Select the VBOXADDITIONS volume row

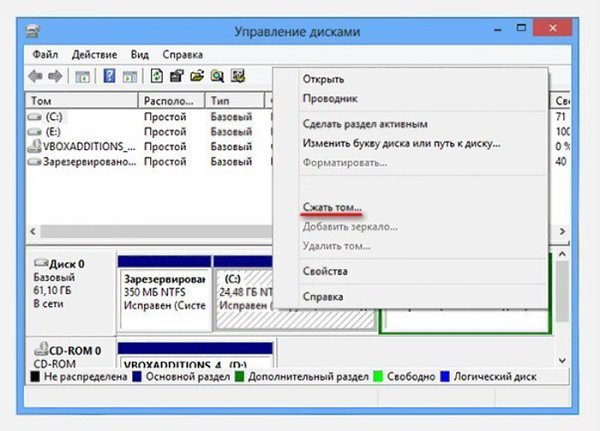(x=149, y=147)
